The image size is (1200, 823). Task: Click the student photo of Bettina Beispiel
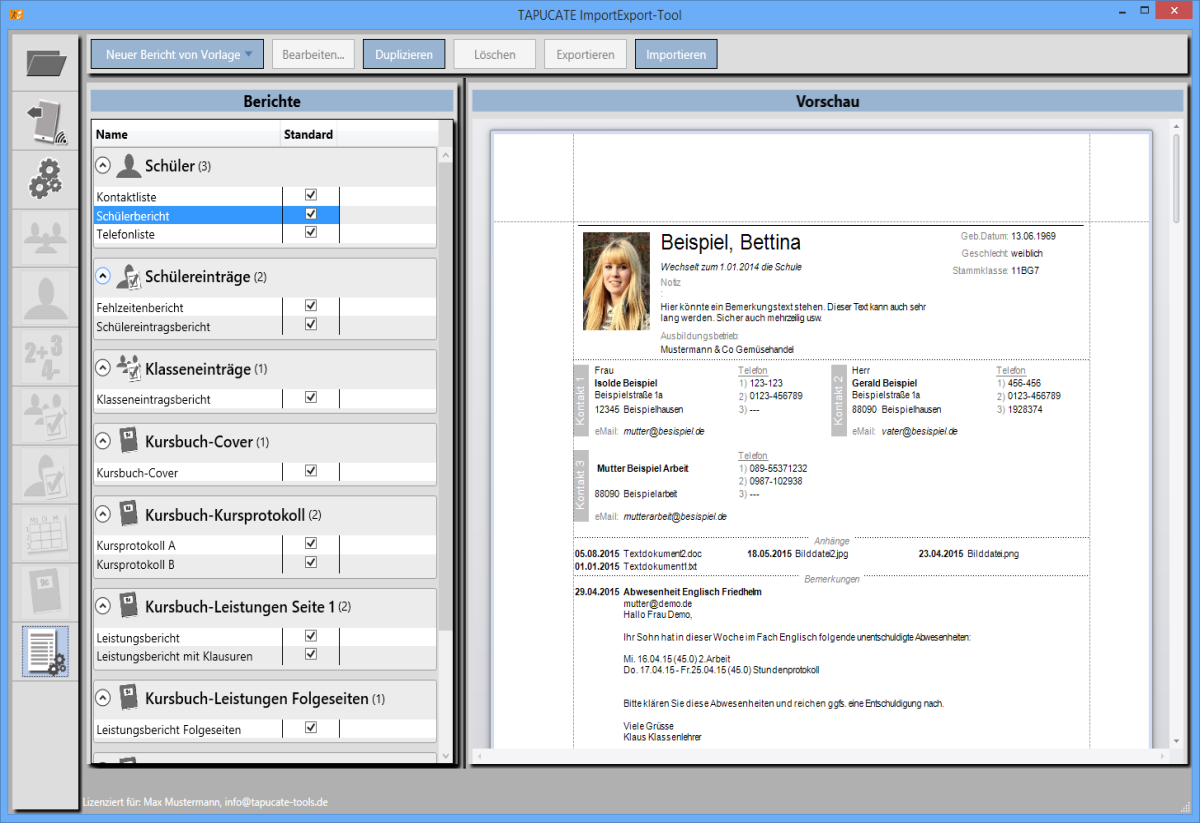[617, 281]
